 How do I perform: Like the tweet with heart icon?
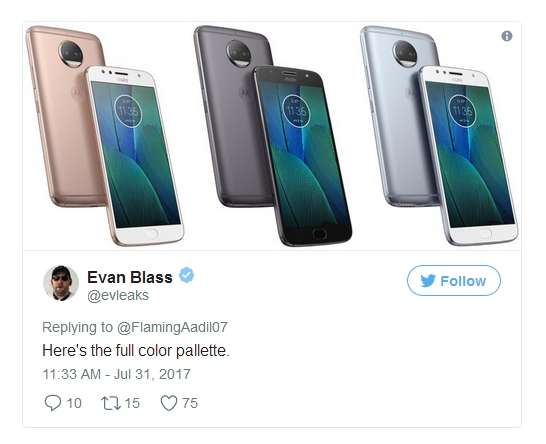[x=169, y=403]
